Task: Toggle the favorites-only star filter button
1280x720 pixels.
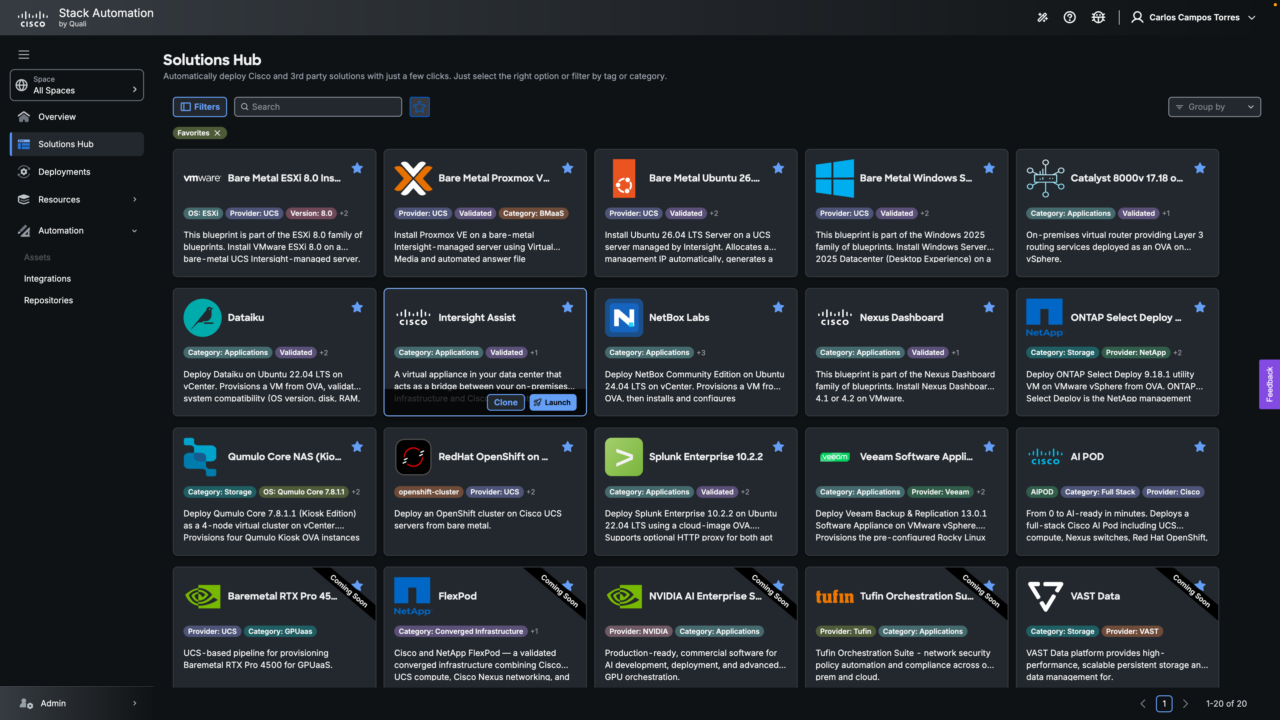Action: coord(420,107)
